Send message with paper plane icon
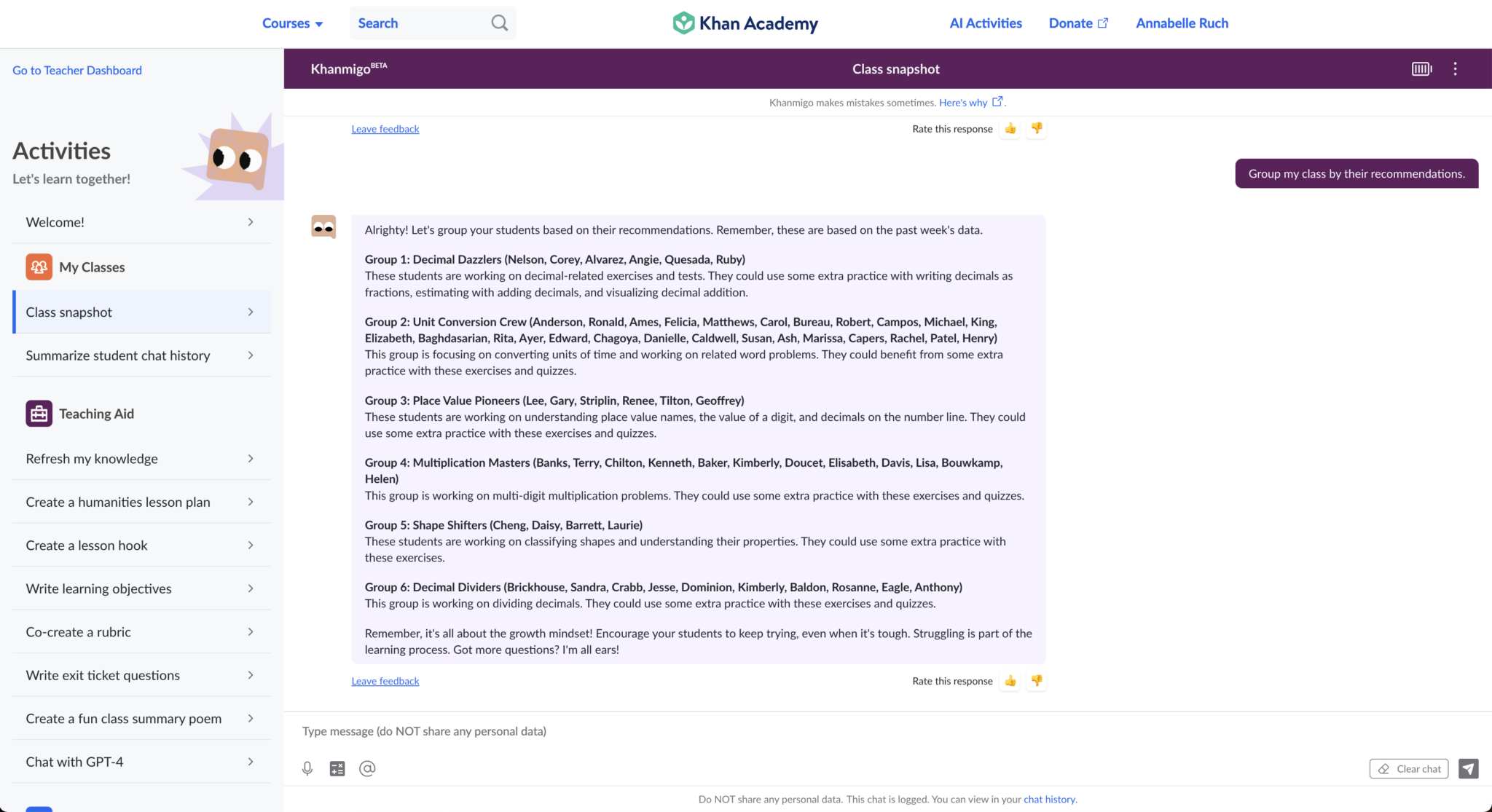 pyautogui.click(x=1468, y=768)
